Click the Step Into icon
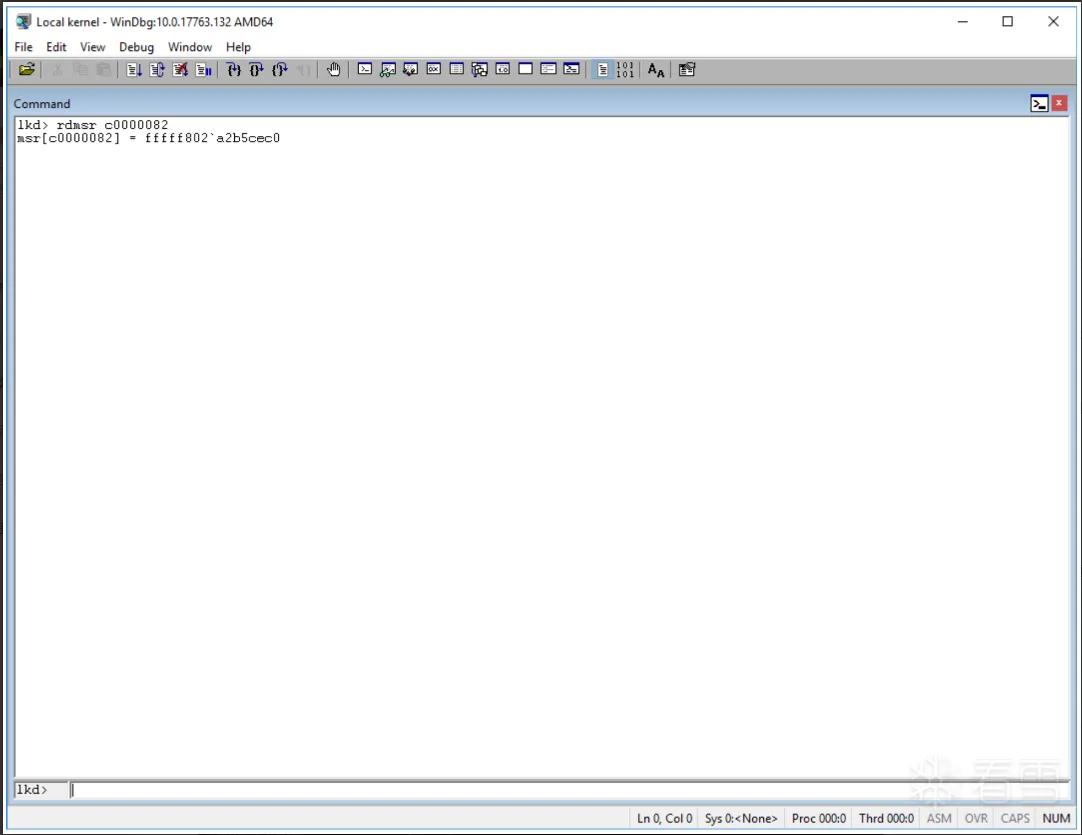 233,70
